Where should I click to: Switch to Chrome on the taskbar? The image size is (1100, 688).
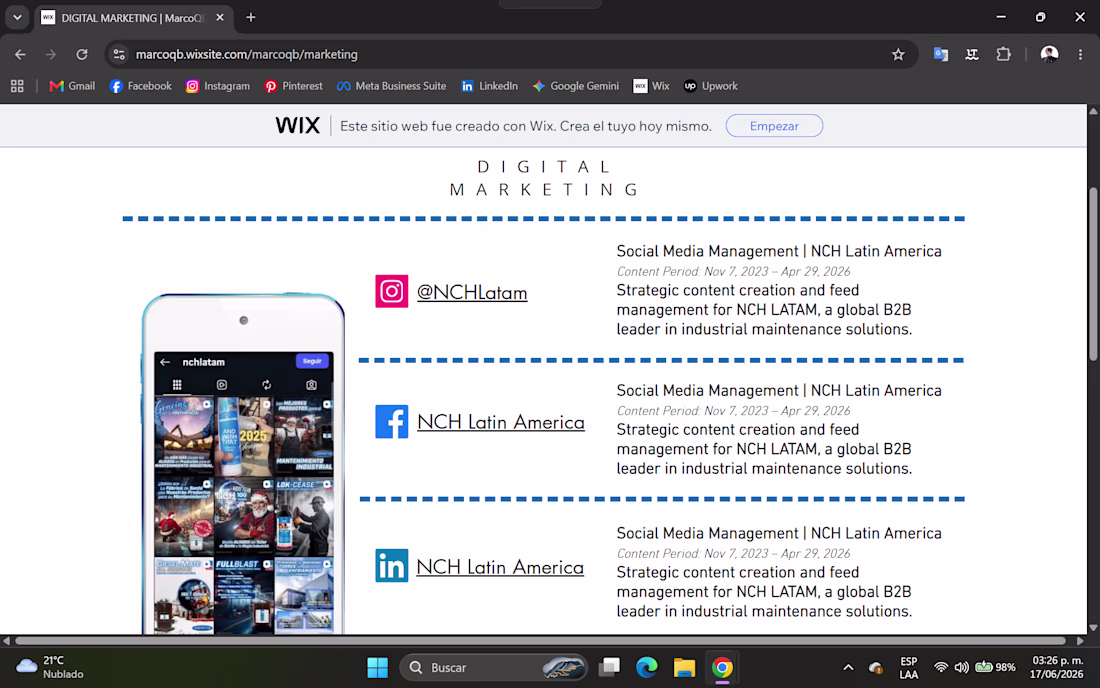tap(722, 668)
